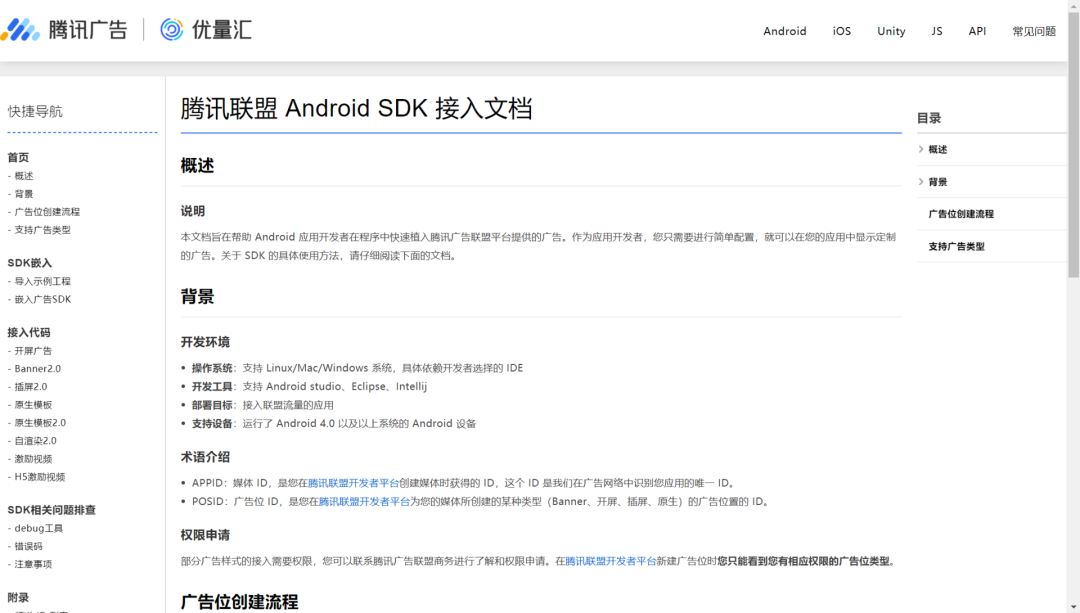Click the bold 部署目标 bullet label
1080x613 pixels.
(x=212, y=406)
